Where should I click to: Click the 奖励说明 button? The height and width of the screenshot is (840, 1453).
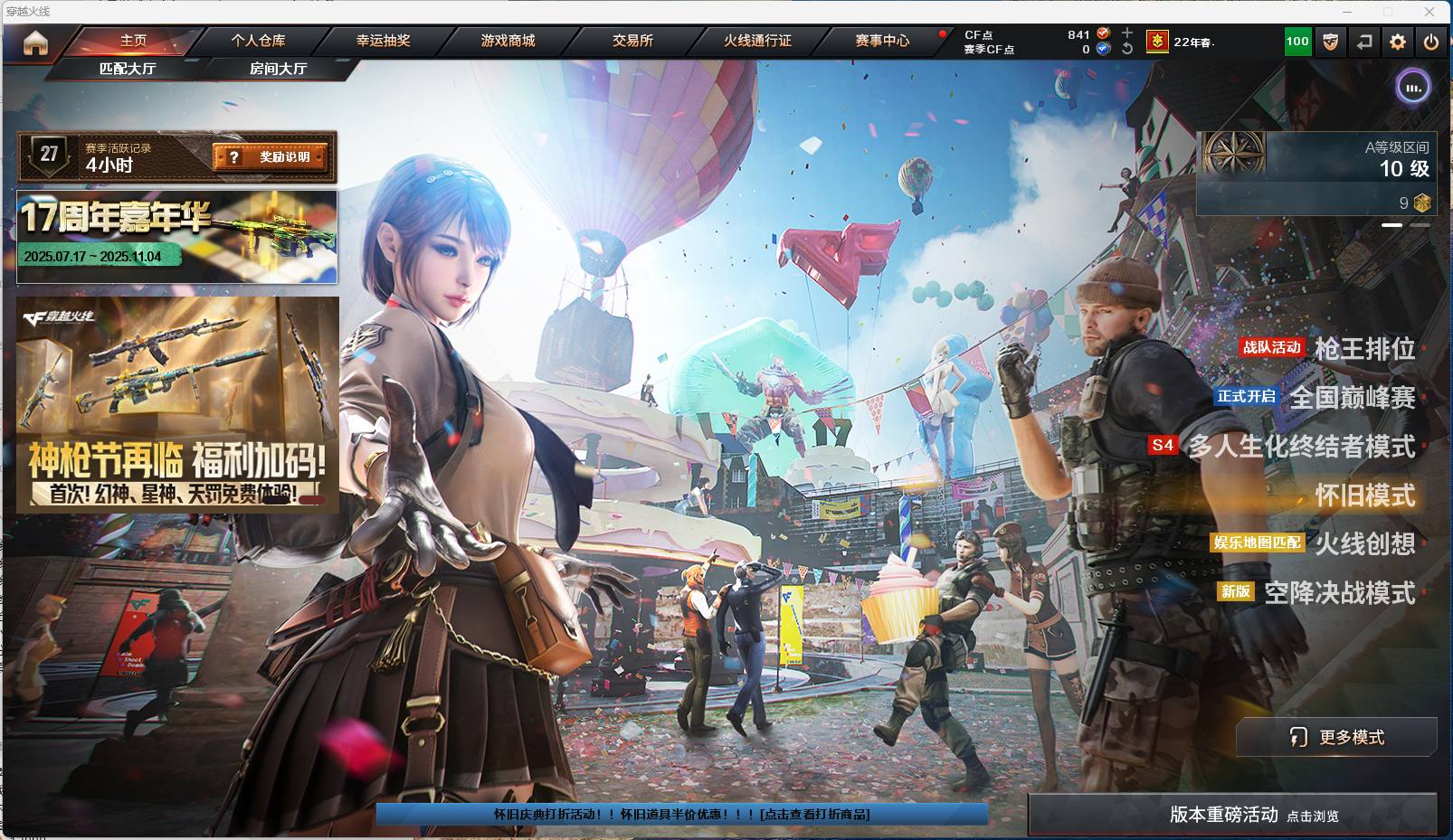271,157
